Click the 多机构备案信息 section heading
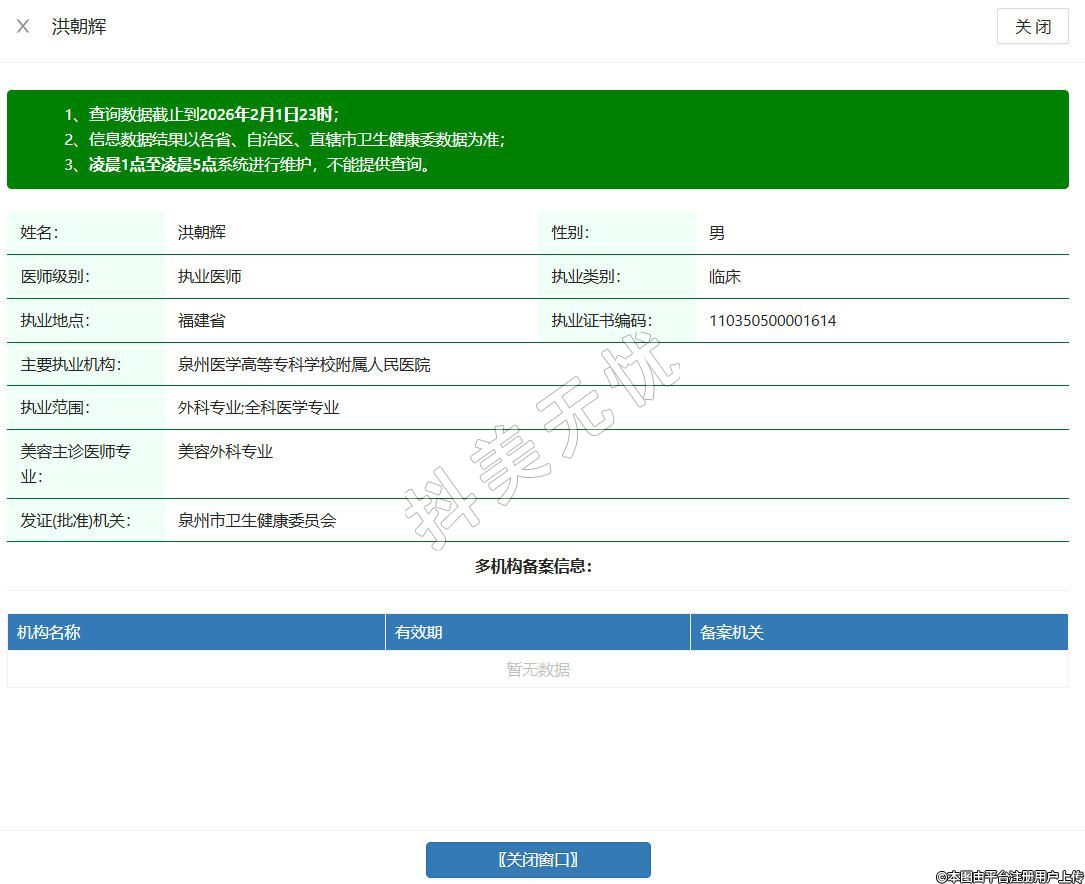The width and height of the screenshot is (1085, 884). tap(533, 567)
